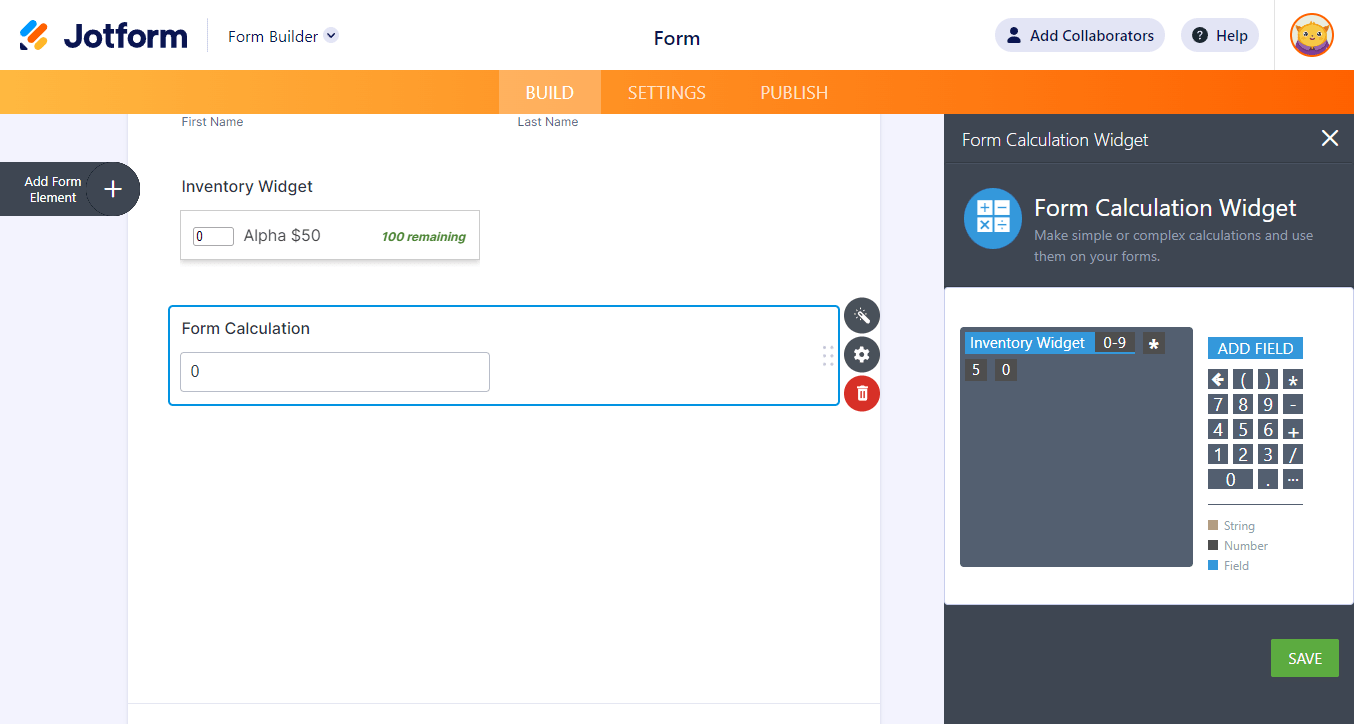Click the First Name sublabel

tap(212, 122)
